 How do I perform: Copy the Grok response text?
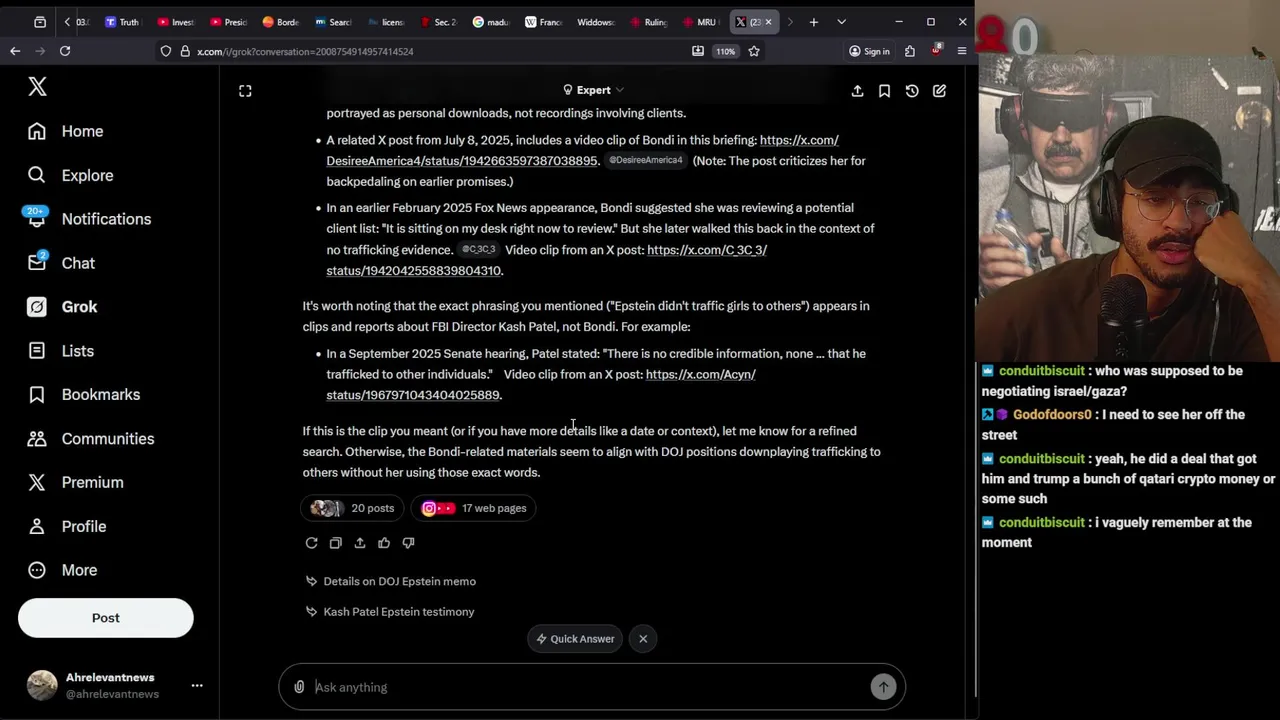point(335,543)
